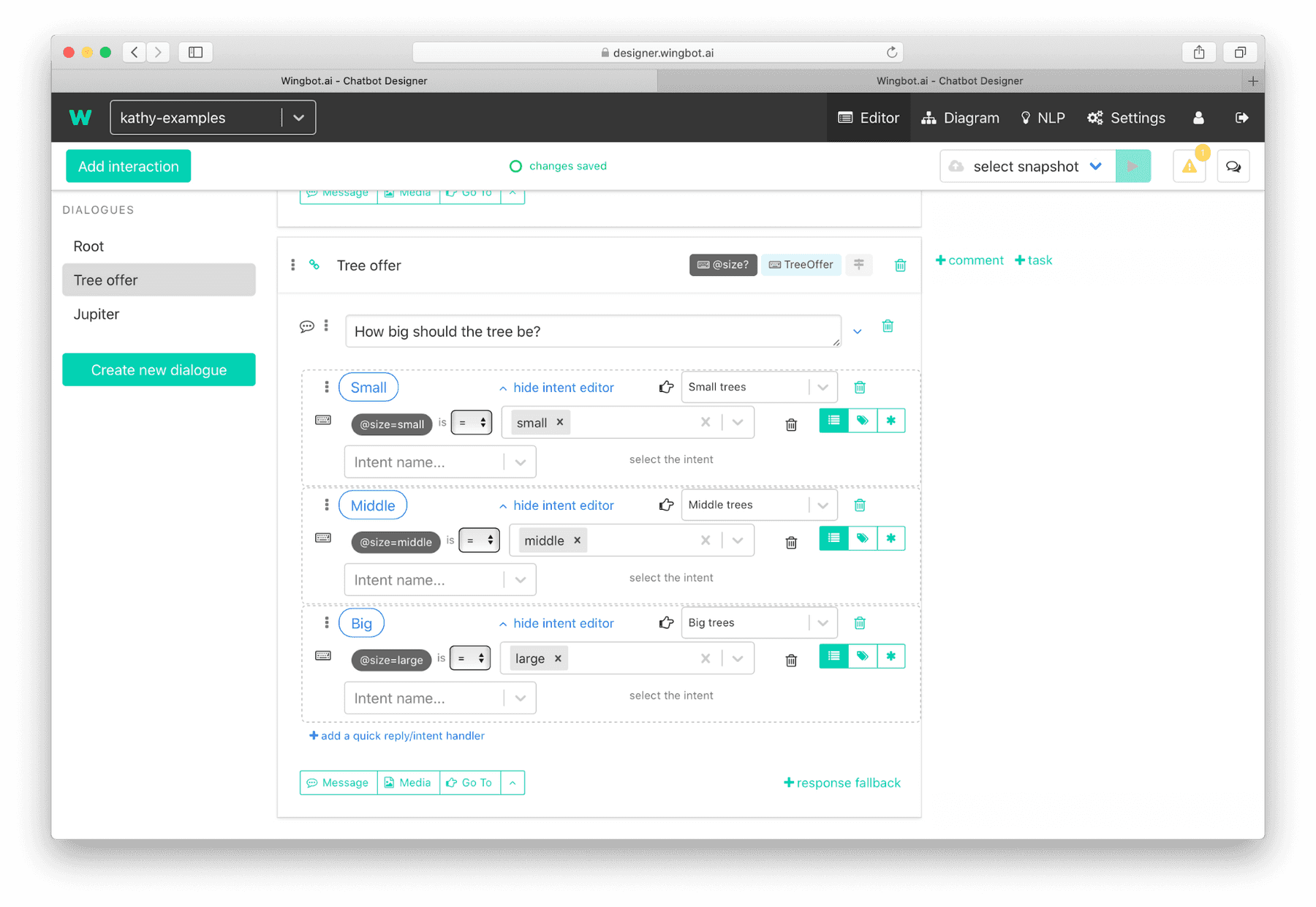Open the NLP section
Screen dimensions: 1316x907
1043,117
